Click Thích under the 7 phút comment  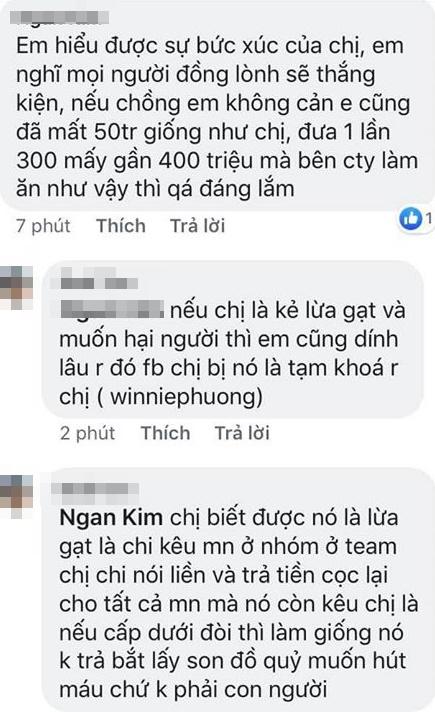pyautogui.click(x=121, y=226)
